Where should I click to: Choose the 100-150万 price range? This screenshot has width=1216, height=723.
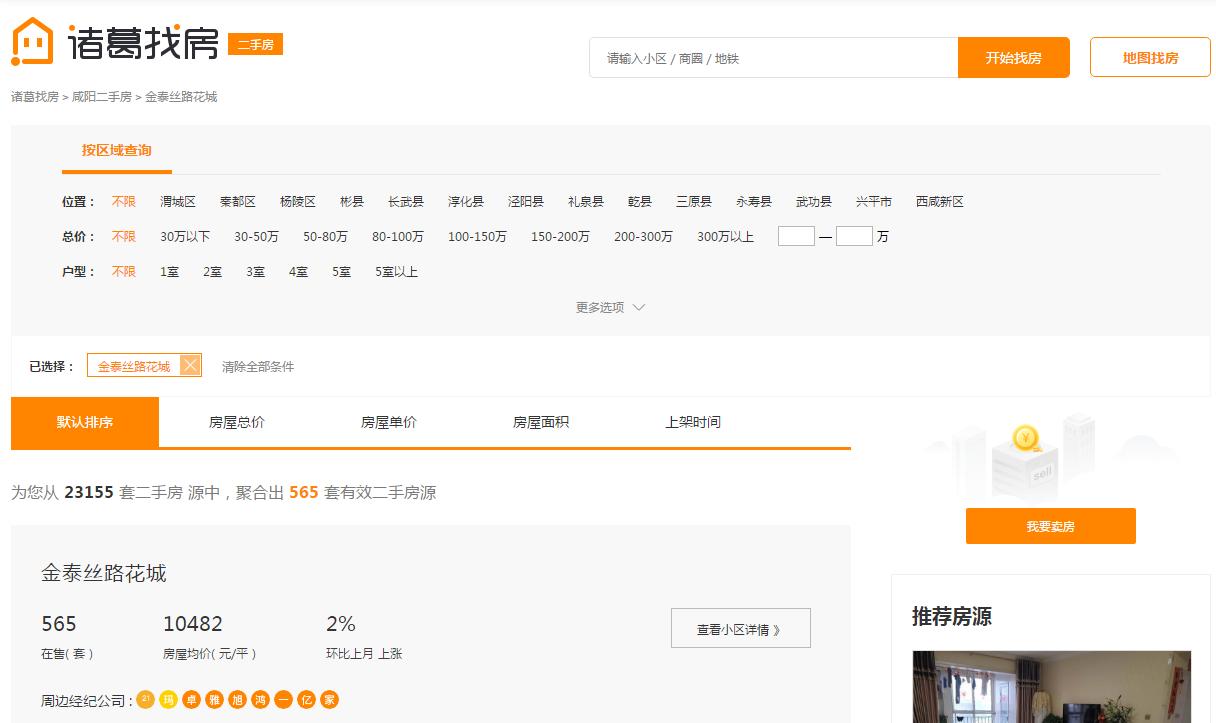[478, 237]
